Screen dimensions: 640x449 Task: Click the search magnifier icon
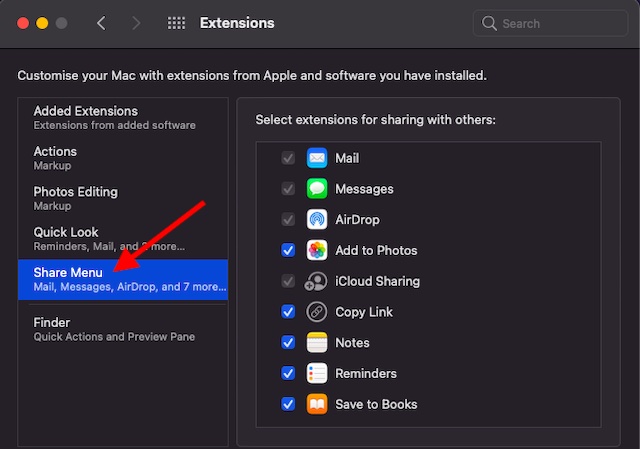pos(489,23)
